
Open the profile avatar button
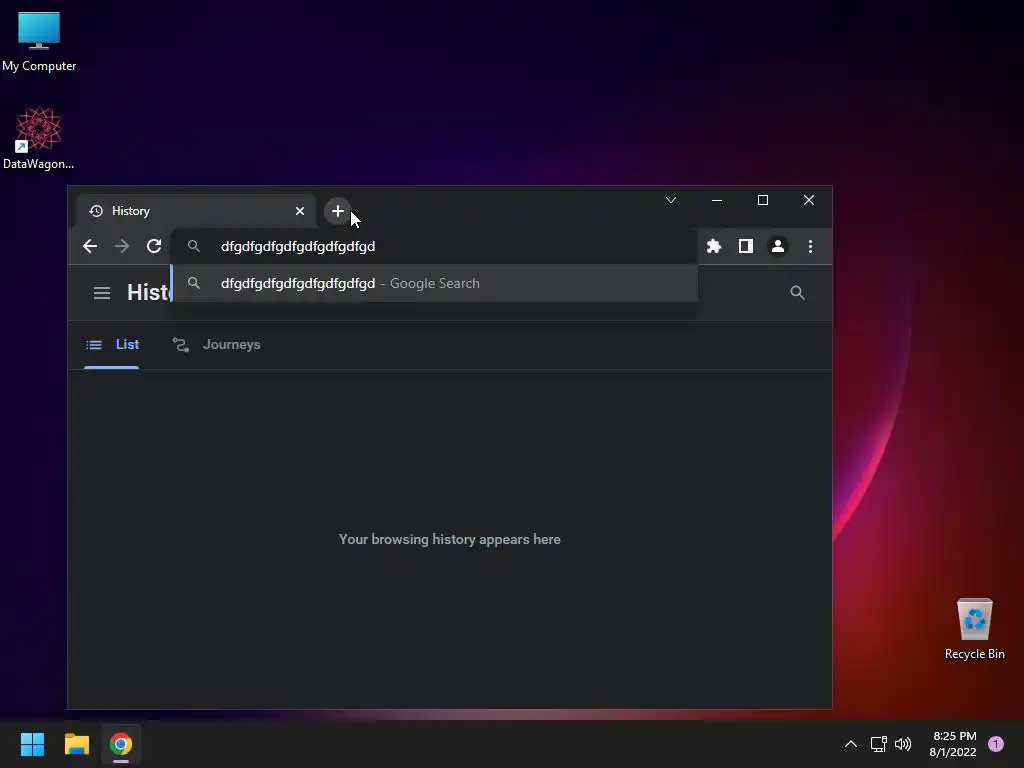coord(778,246)
